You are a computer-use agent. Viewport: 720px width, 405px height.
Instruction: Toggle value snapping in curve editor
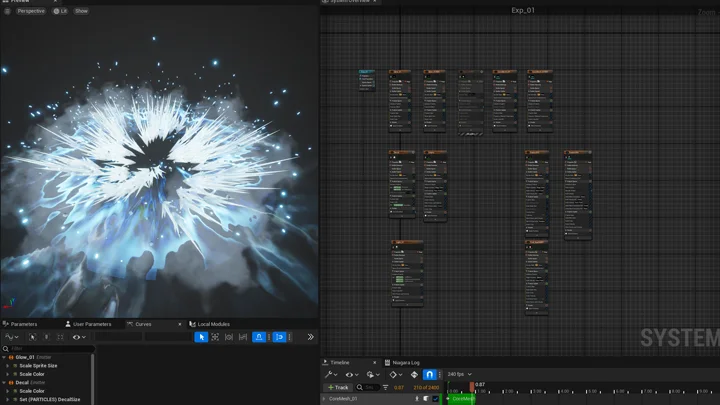[279, 337]
